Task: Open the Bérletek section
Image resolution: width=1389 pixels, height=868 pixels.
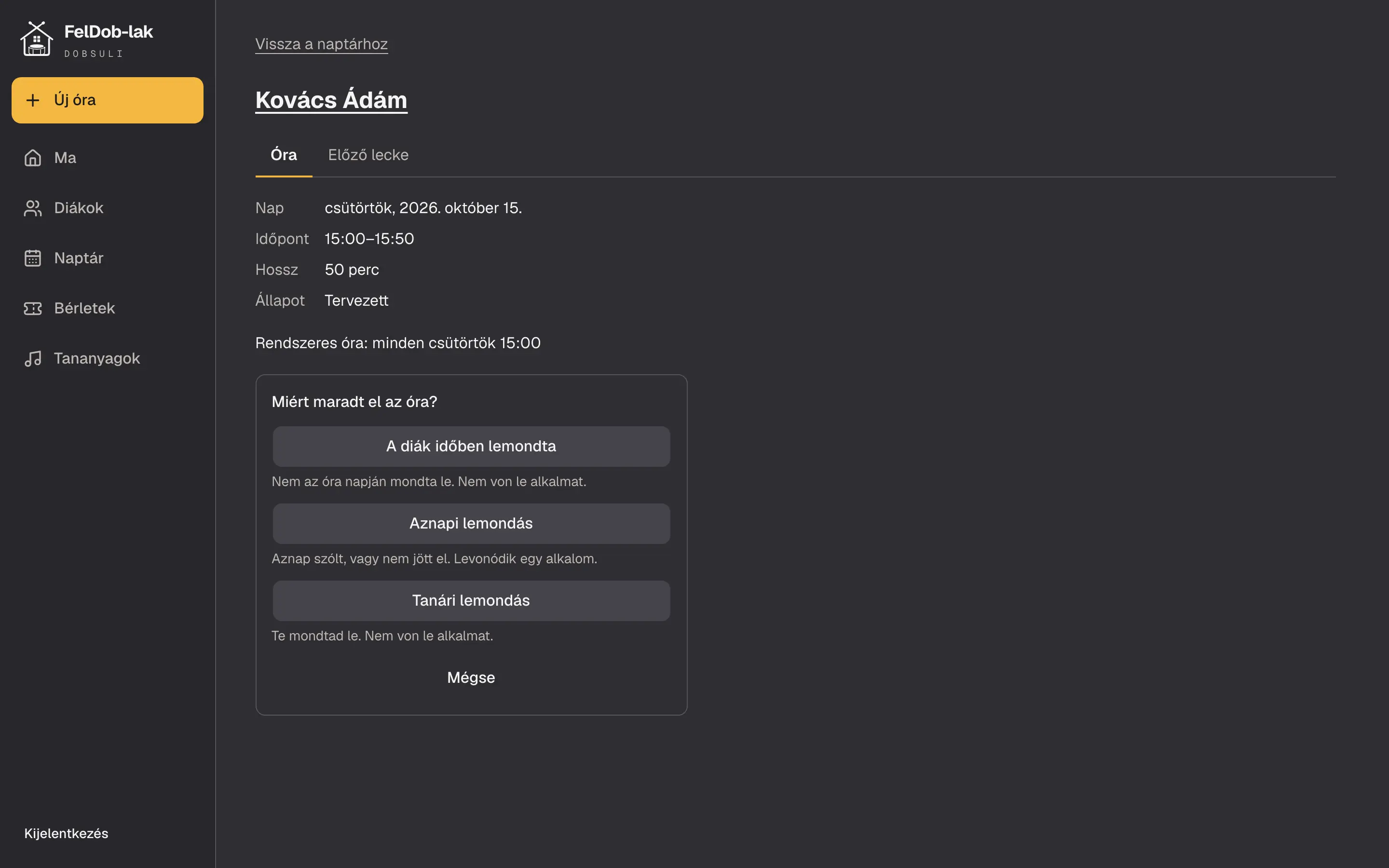Action: (x=108, y=308)
